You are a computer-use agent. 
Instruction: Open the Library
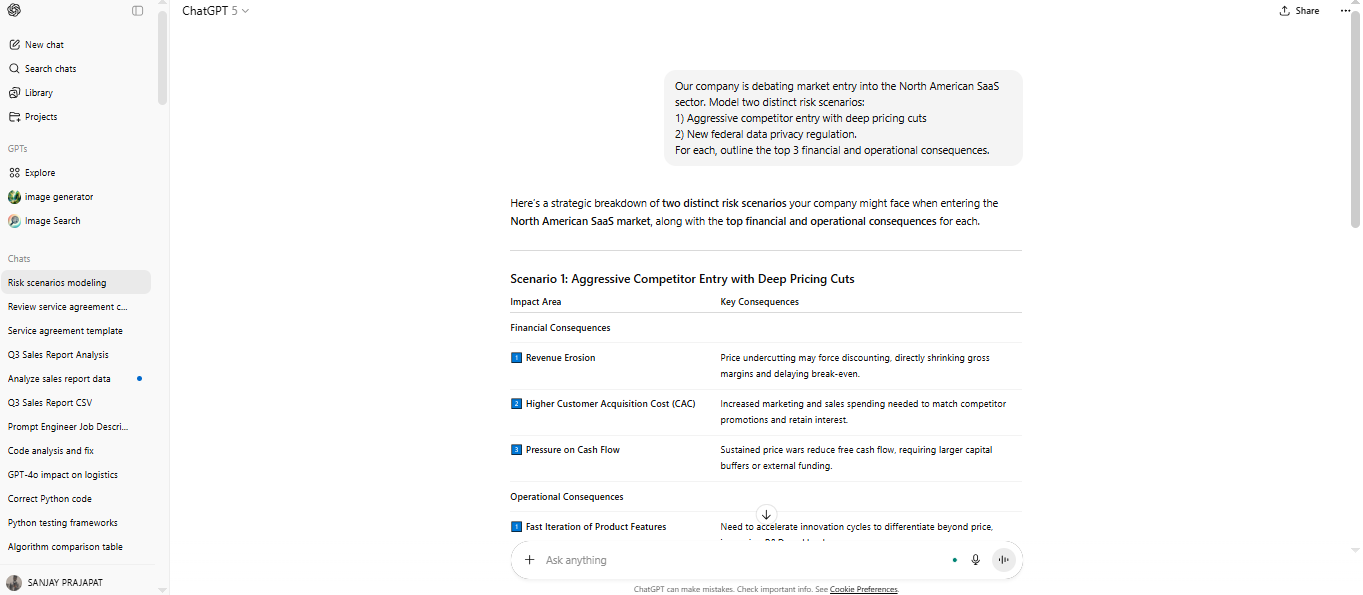39,93
